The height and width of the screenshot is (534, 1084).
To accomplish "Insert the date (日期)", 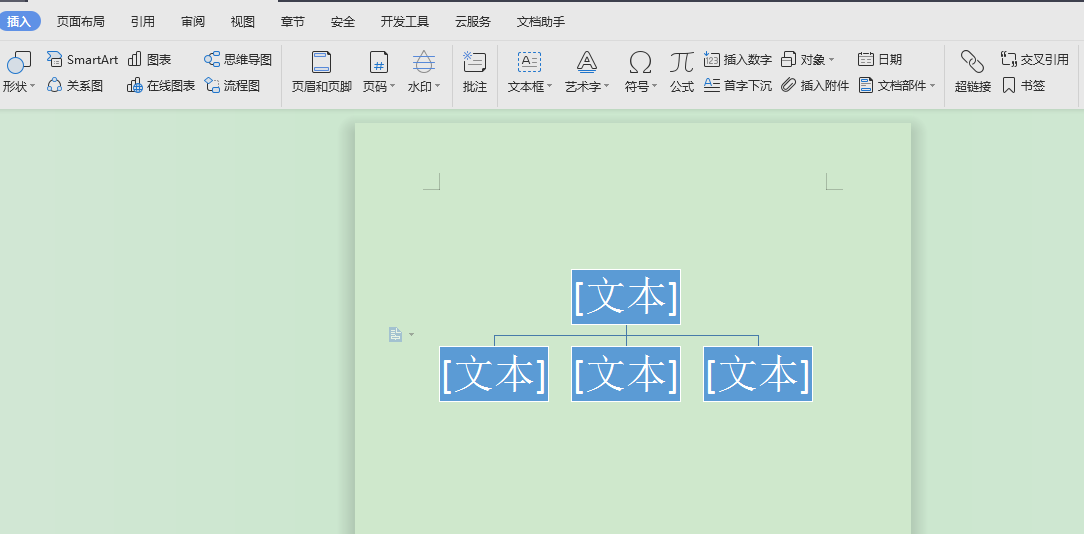I will (x=880, y=59).
